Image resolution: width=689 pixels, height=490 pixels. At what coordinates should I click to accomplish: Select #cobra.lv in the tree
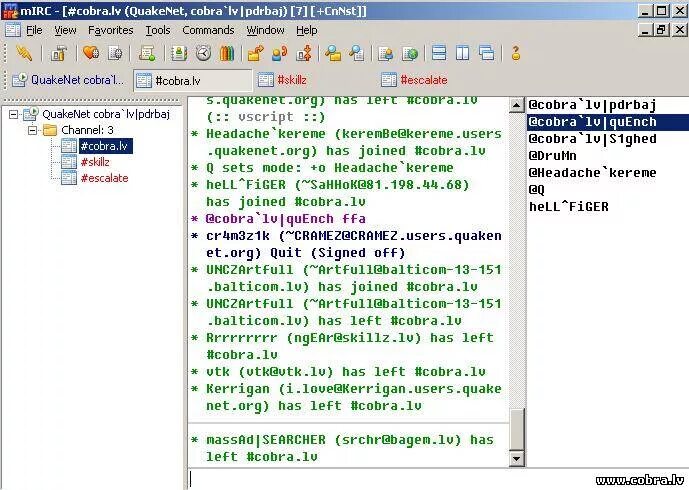[105, 146]
